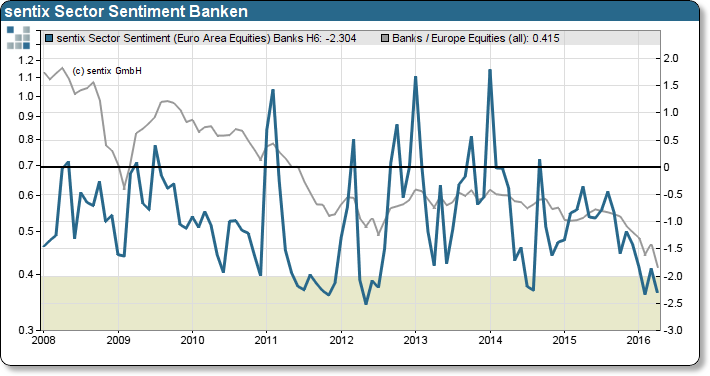Click the gray Banks / Europe Equities swatch
The height and width of the screenshot is (376, 710).
tap(384, 39)
